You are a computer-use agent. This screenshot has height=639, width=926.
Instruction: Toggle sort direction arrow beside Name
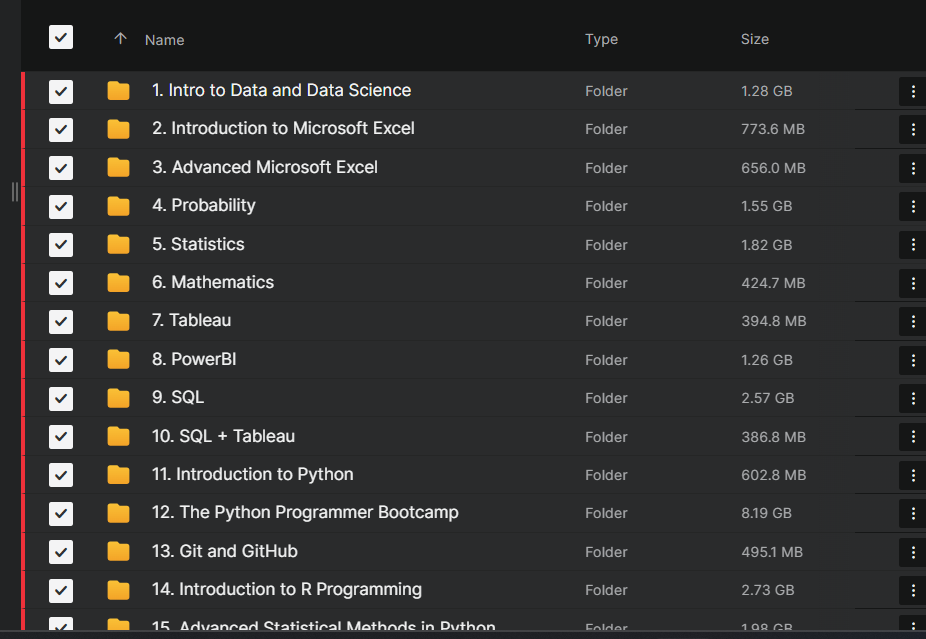[121, 39]
